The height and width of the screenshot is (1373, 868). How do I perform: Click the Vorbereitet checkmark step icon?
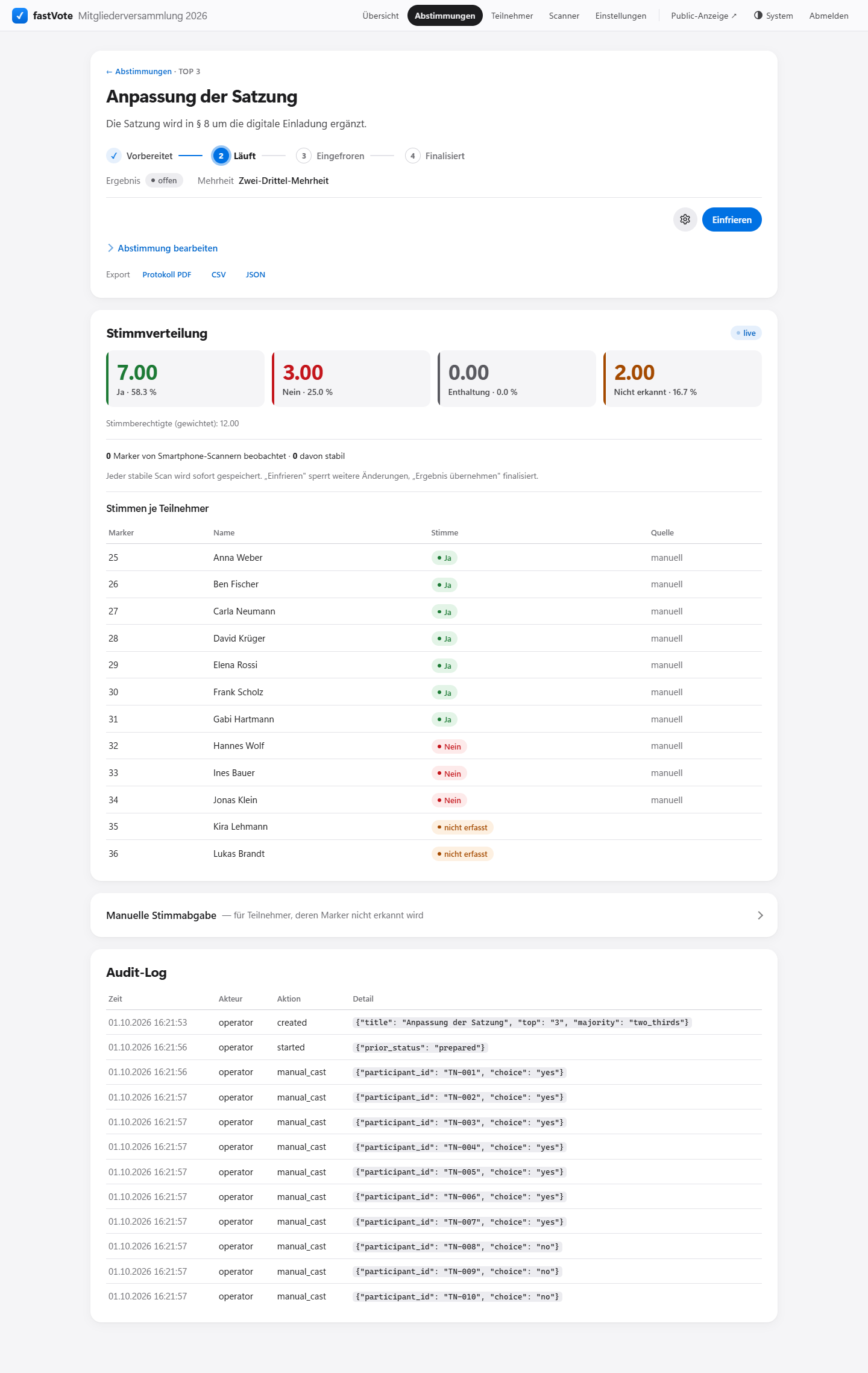pyautogui.click(x=114, y=156)
